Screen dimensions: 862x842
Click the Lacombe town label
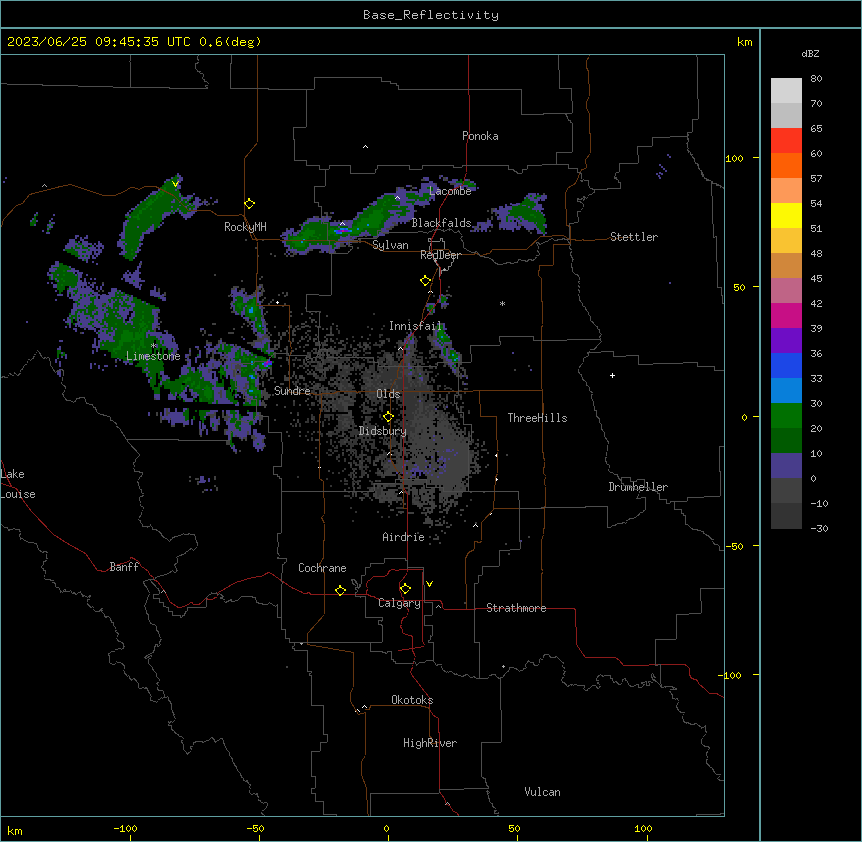click(450, 191)
